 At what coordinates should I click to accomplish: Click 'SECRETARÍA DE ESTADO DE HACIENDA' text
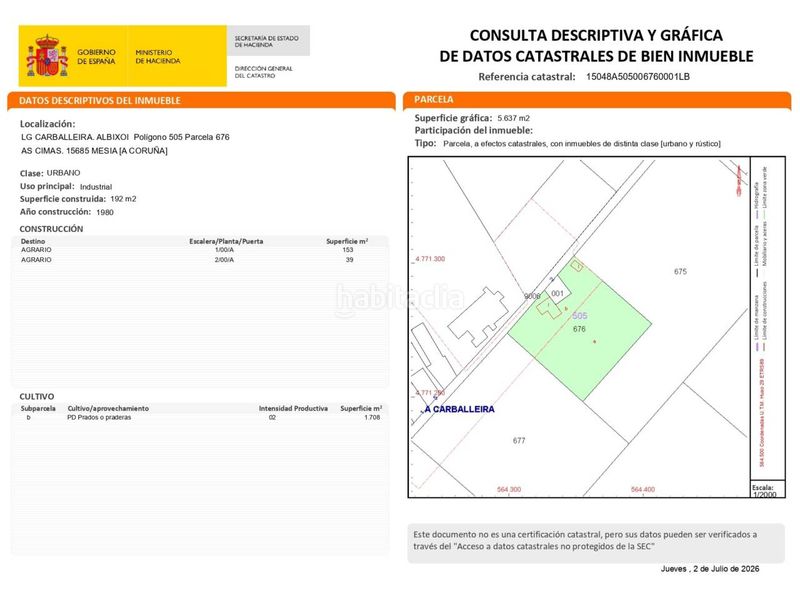[x=266, y=41]
